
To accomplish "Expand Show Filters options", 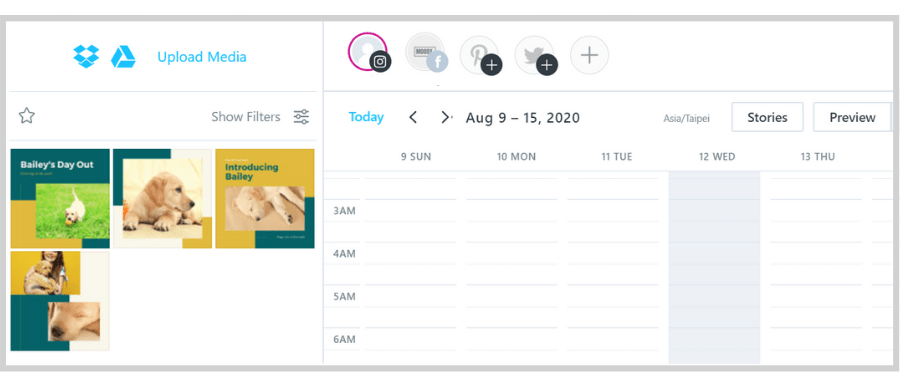I will pos(246,117).
